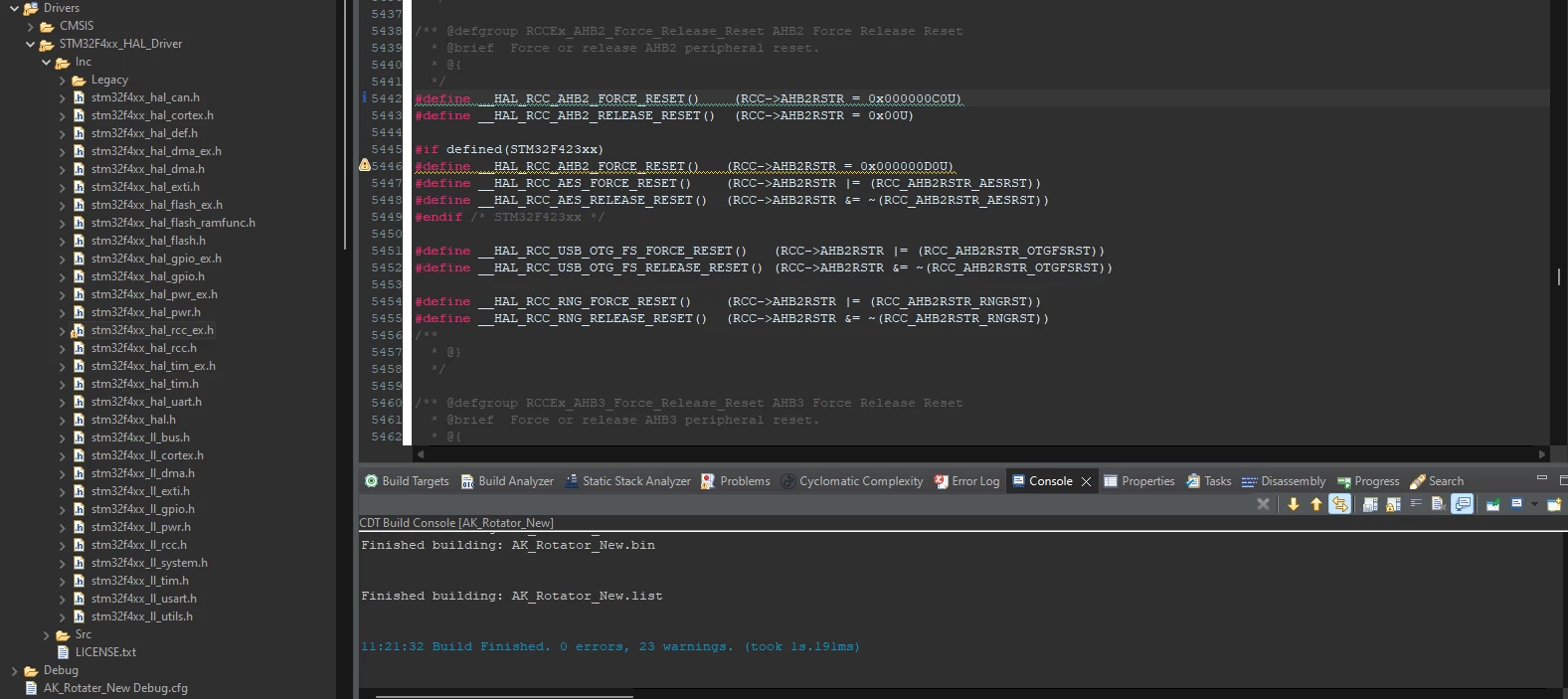This screenshot has height=699, width=1568.
Task: Click the CMSIS folder icon
Action: (47, 26)
